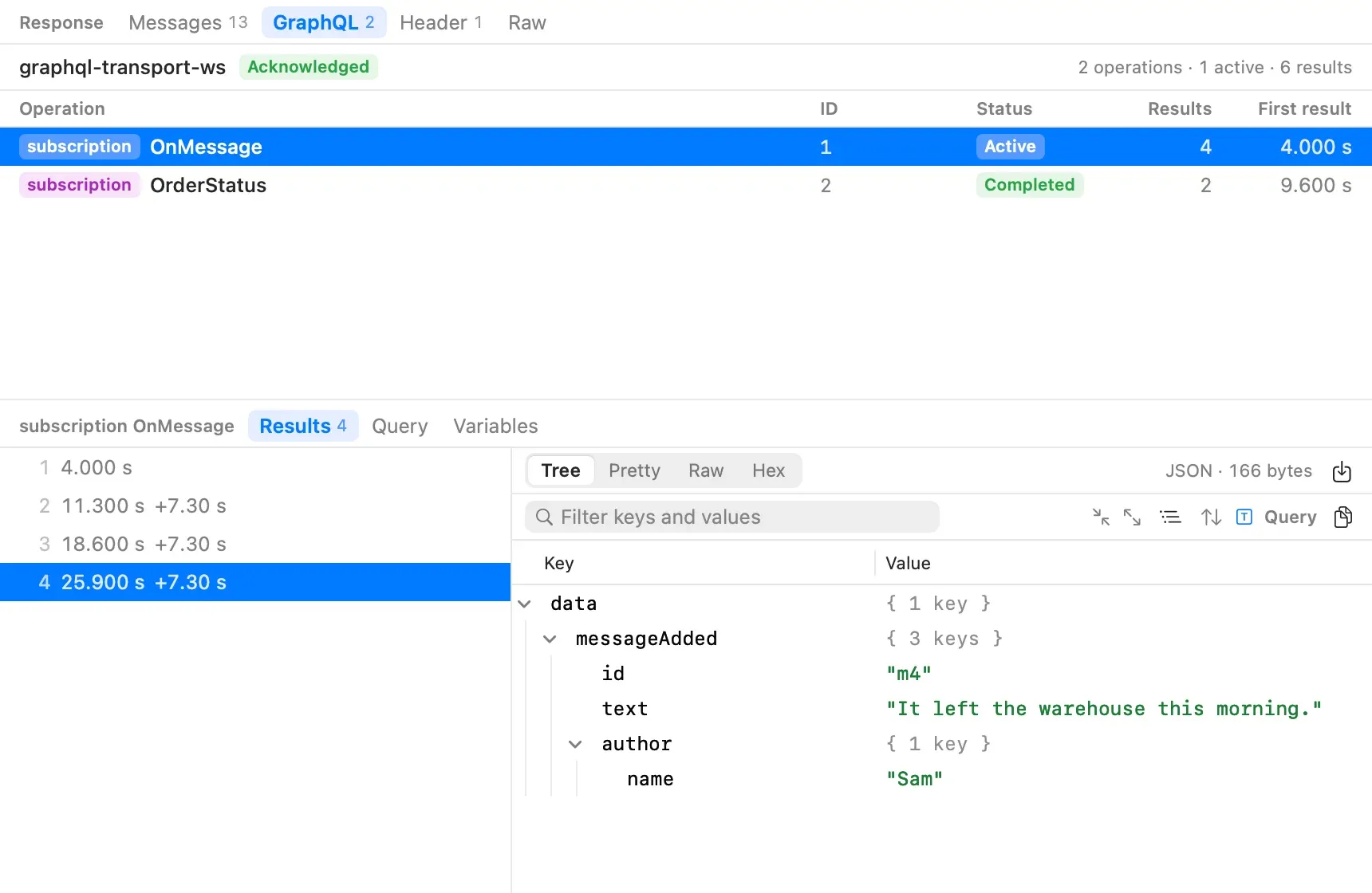Click the save/export JSON icon
This screenshot has height=893, width=1372.
click(x=1342, y=471)
